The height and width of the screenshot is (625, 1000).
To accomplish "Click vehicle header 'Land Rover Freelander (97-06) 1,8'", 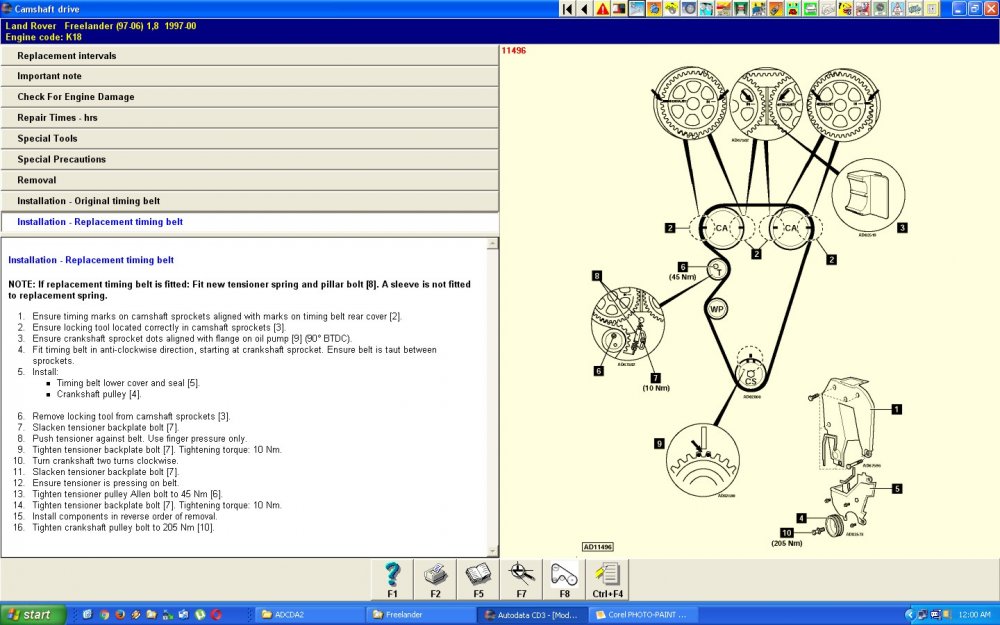I will [x=82, y=26].
